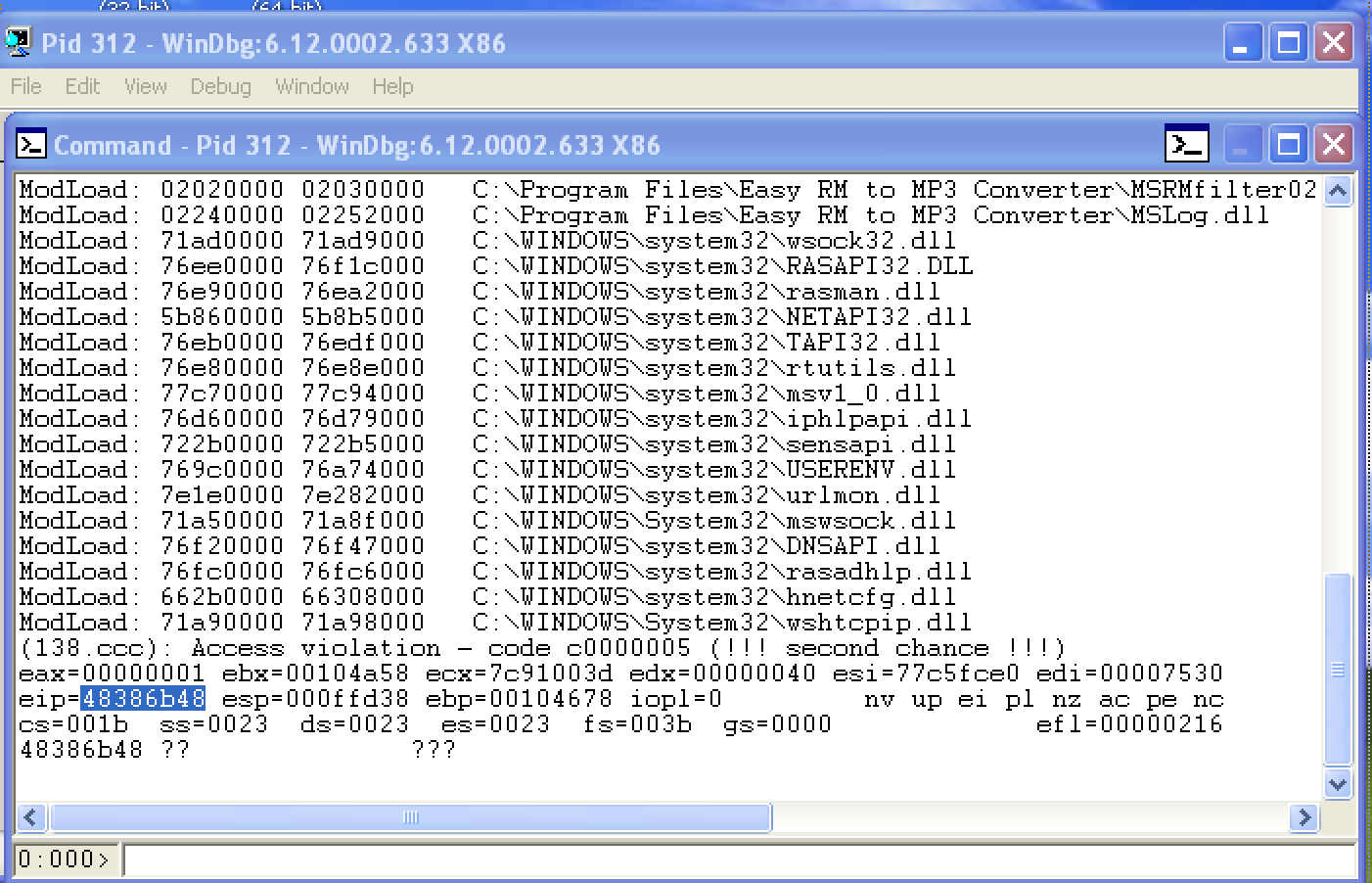This screenshot has width=1372, height=883.
Task: Click the register text "edi=00007530"
Action: point(1129,674)
